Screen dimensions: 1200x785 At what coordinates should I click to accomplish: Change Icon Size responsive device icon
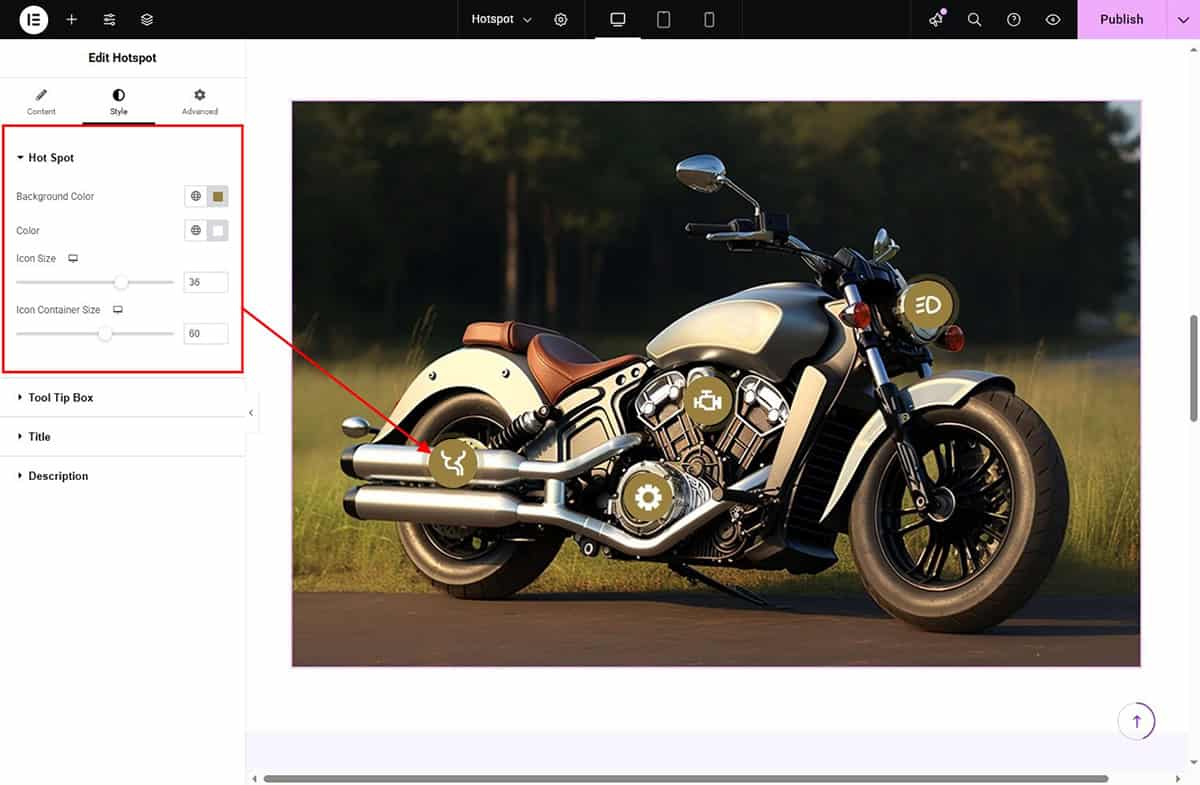coord(73,258)
